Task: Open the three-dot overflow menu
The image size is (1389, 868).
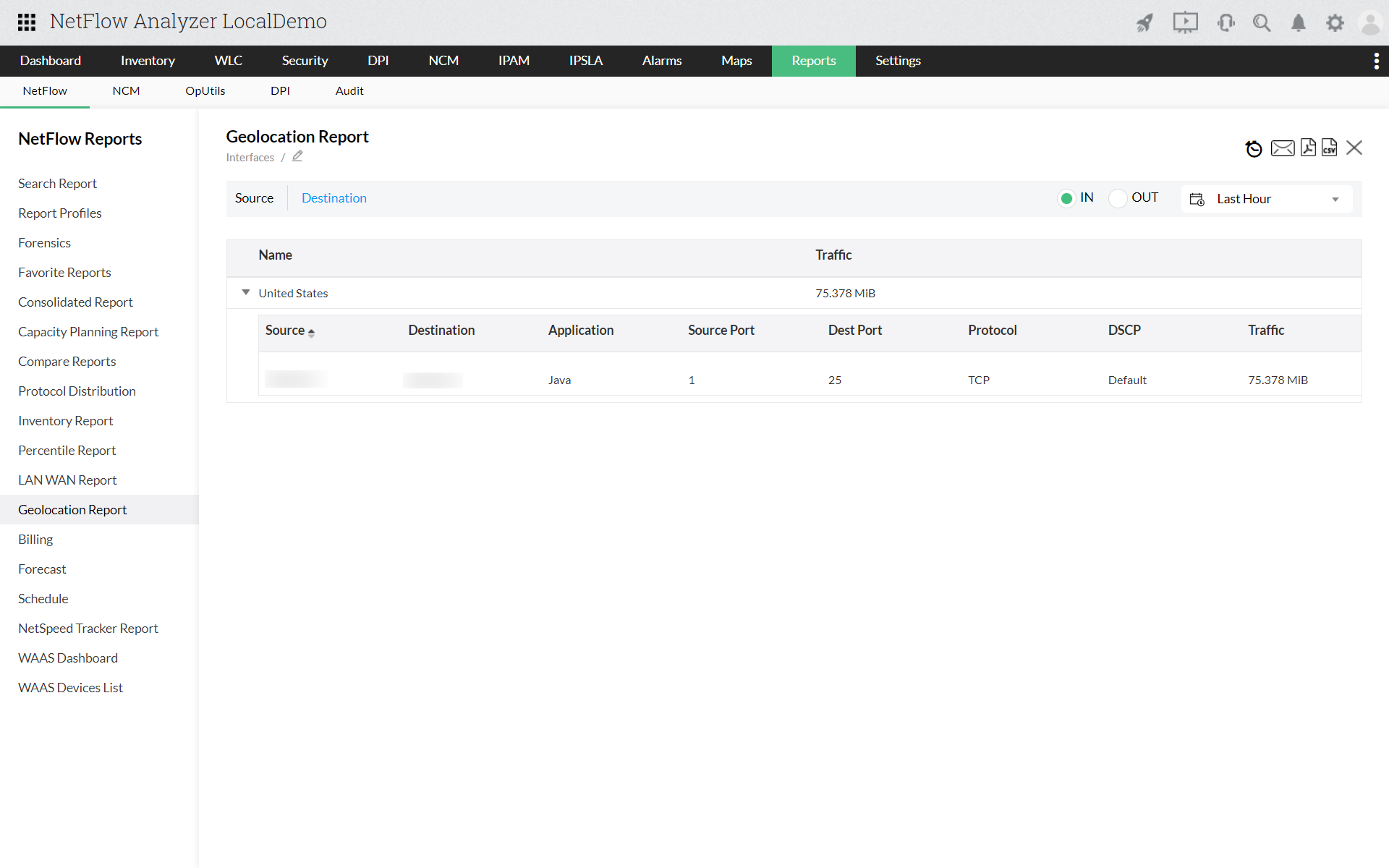Action: point(1377,61)
